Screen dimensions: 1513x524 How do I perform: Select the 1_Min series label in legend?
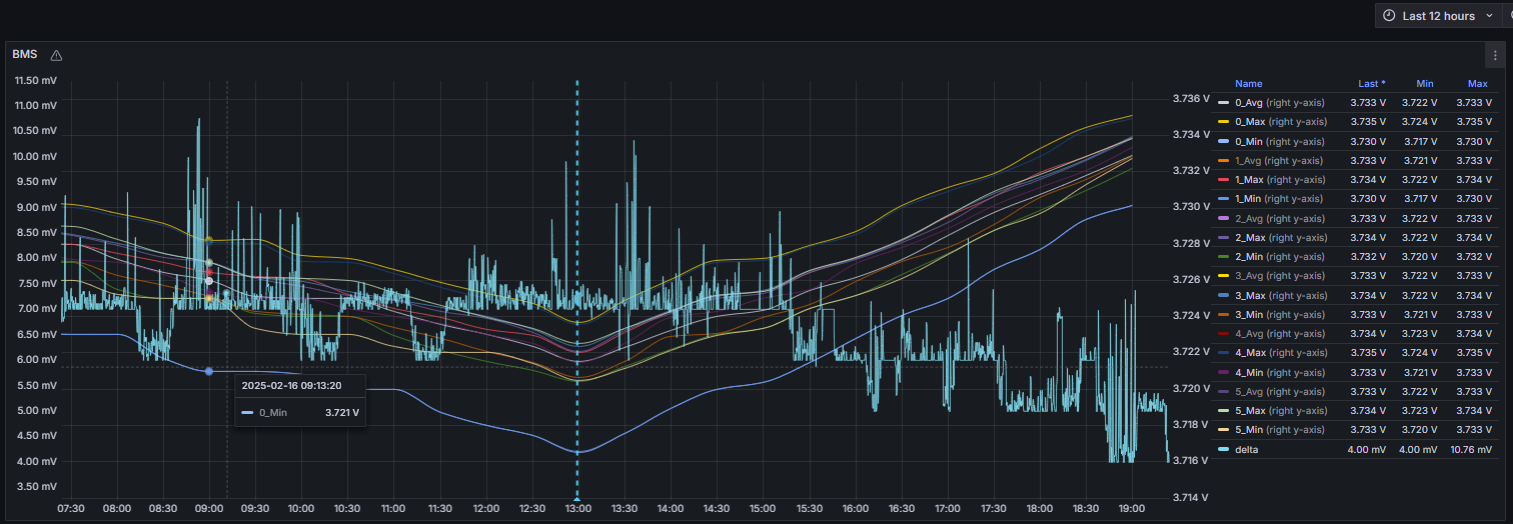point(1249,199)
